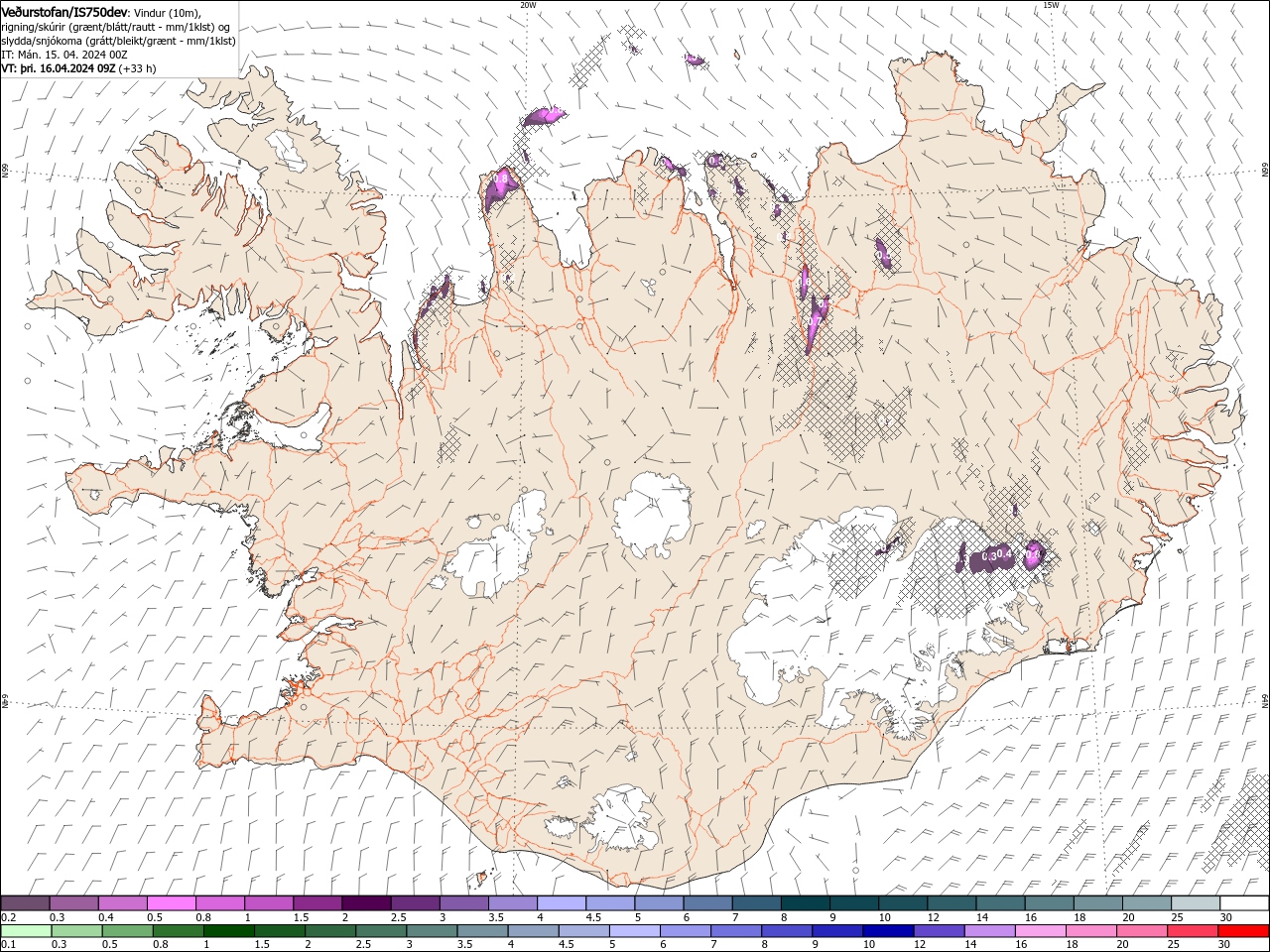Pick deep blue lower swatch starting at 10
Image resolution: width=1270 pixels, height=952 pixels.
pos(888,931)
